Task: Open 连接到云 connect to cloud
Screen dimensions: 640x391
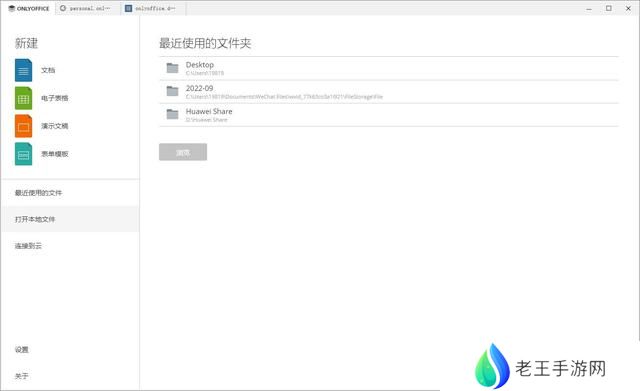Action: coord(28,246)
